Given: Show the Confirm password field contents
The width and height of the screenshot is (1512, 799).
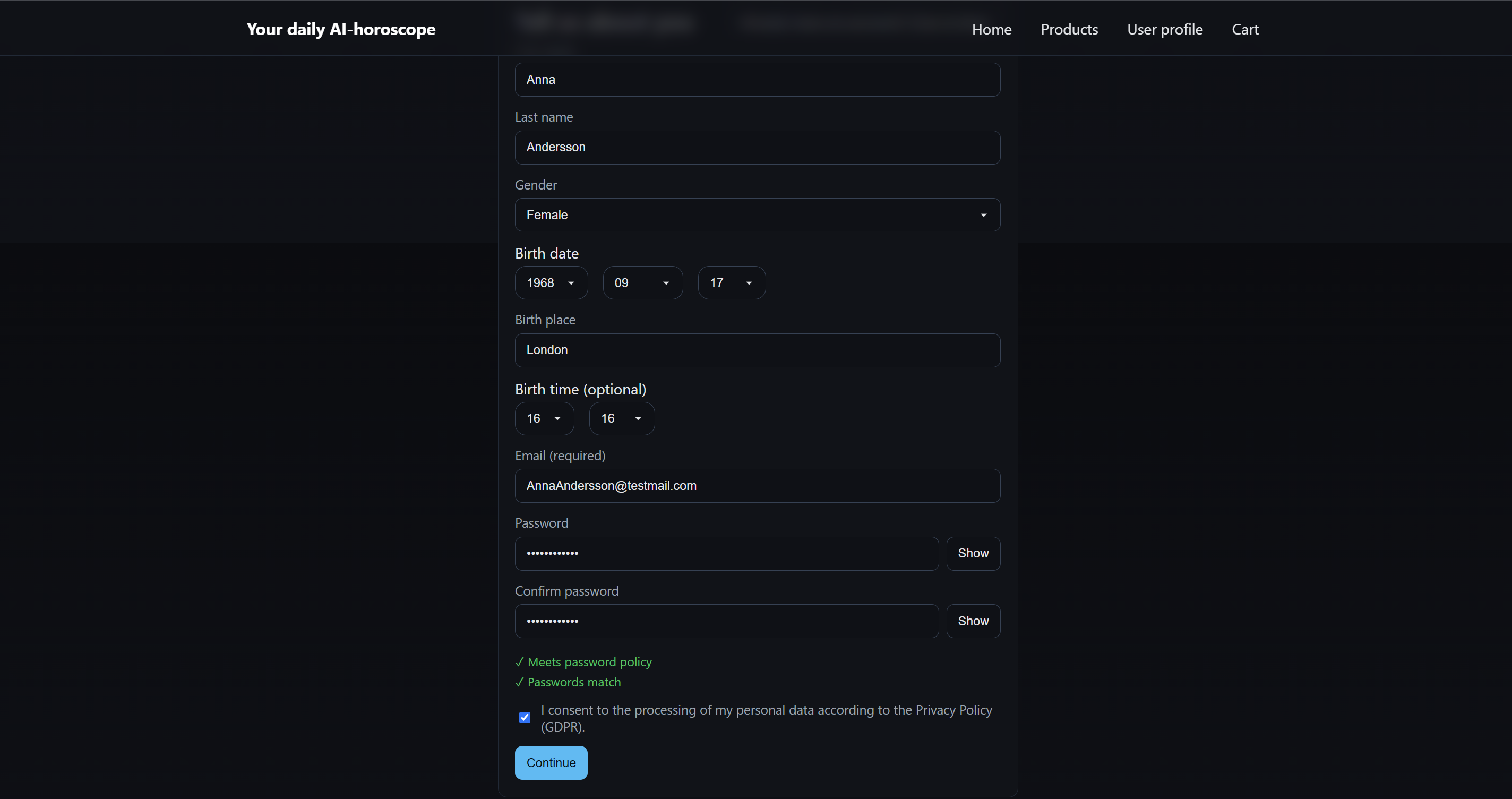Looking at the screenshot, I should [x=973, y=621].
